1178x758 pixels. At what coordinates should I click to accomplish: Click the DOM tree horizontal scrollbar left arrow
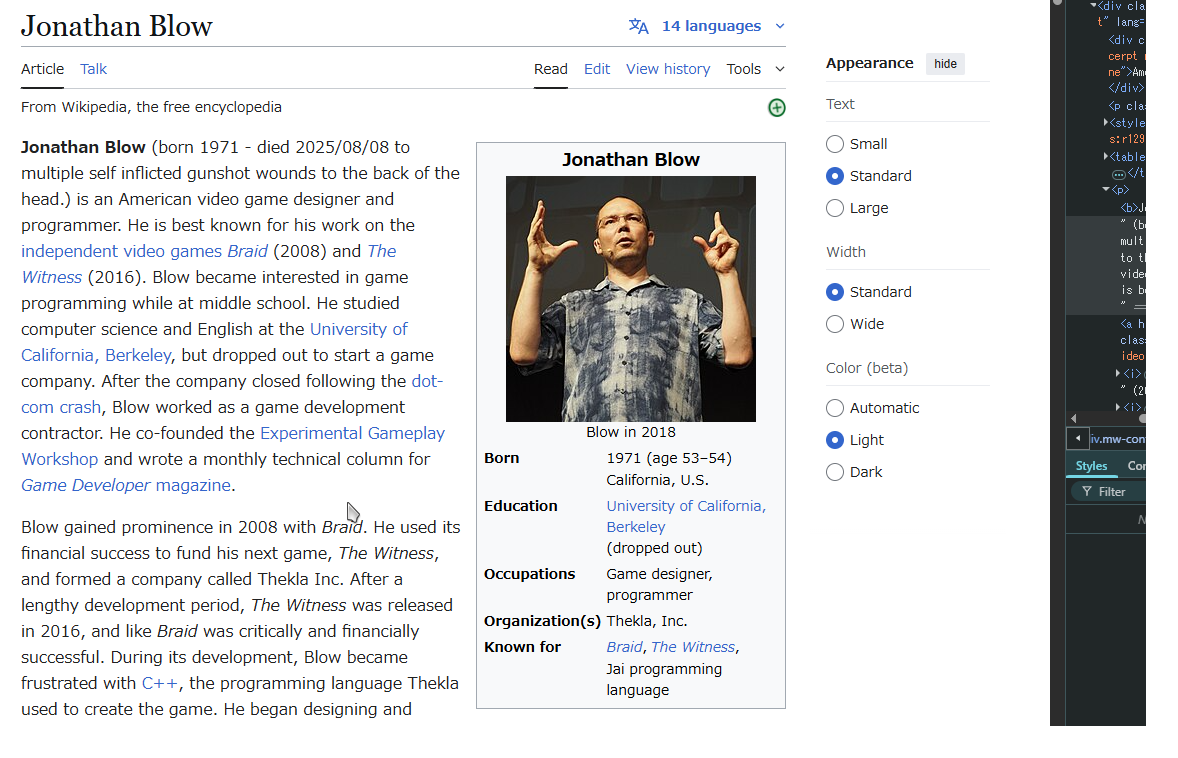coord(1074,418)
